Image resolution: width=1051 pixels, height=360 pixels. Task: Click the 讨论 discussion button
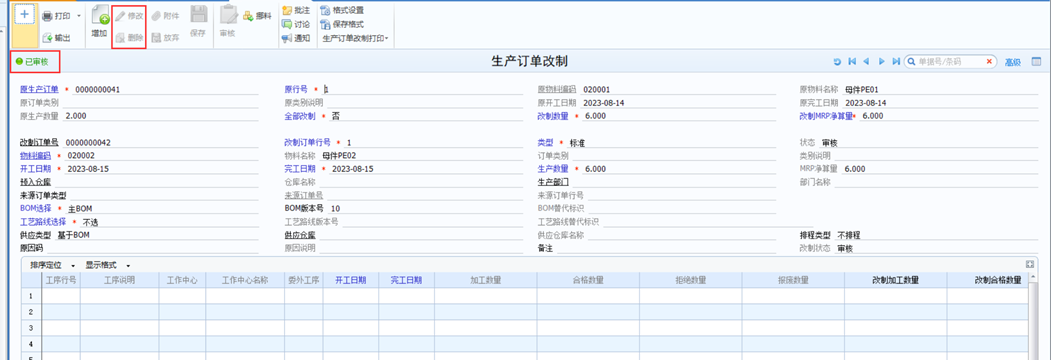pyautogui.click(x=296, y=24)
